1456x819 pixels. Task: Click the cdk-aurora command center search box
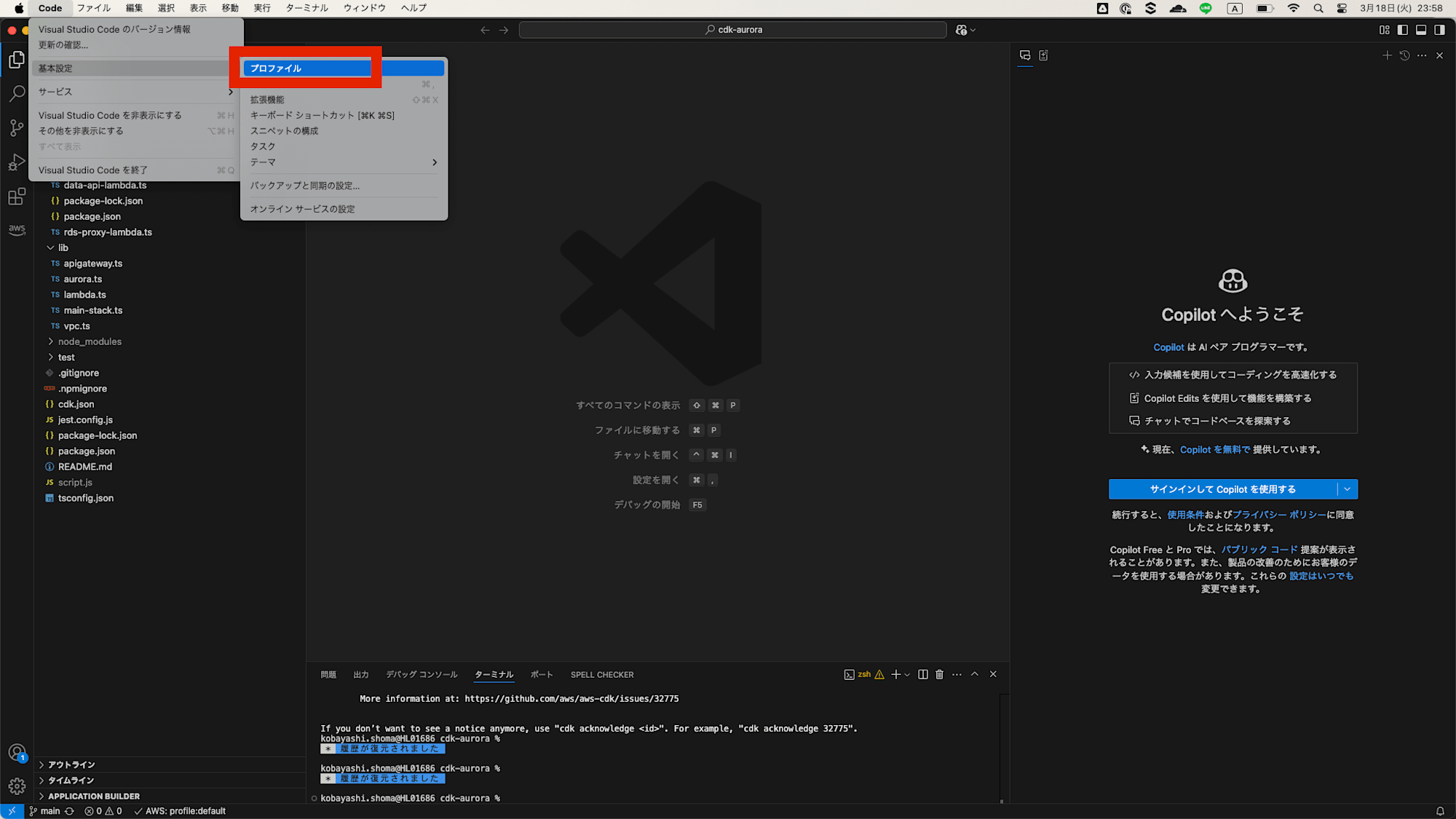click(x=732, y=30)
